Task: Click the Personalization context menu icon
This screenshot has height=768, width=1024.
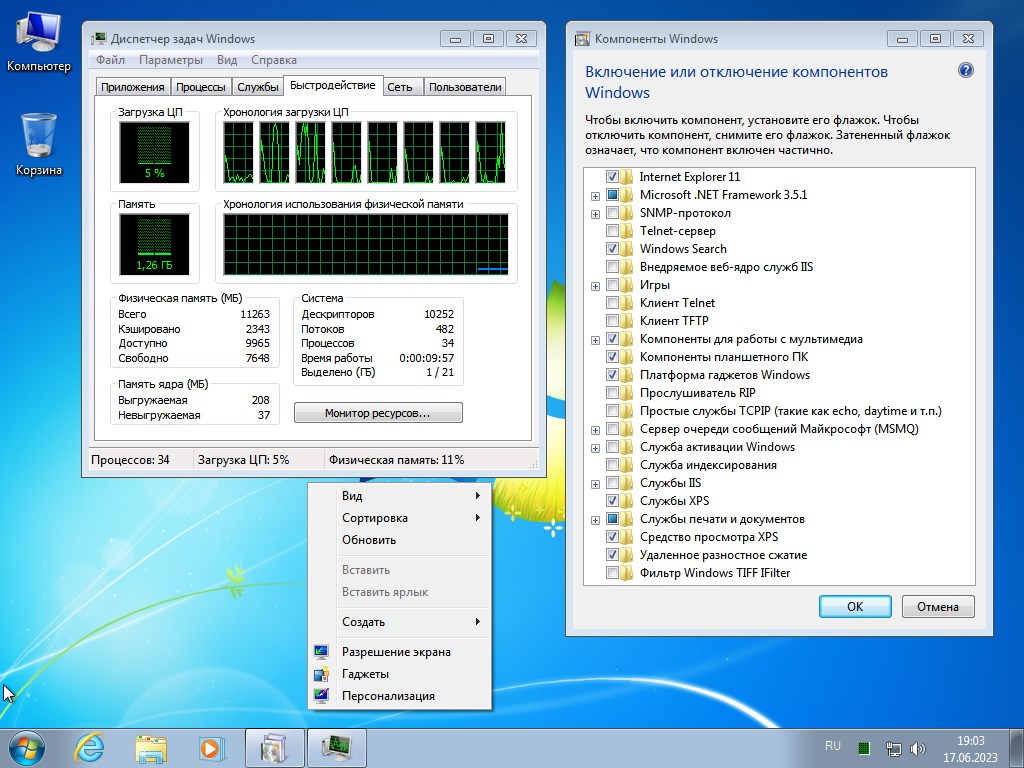Action: point(321,696)
